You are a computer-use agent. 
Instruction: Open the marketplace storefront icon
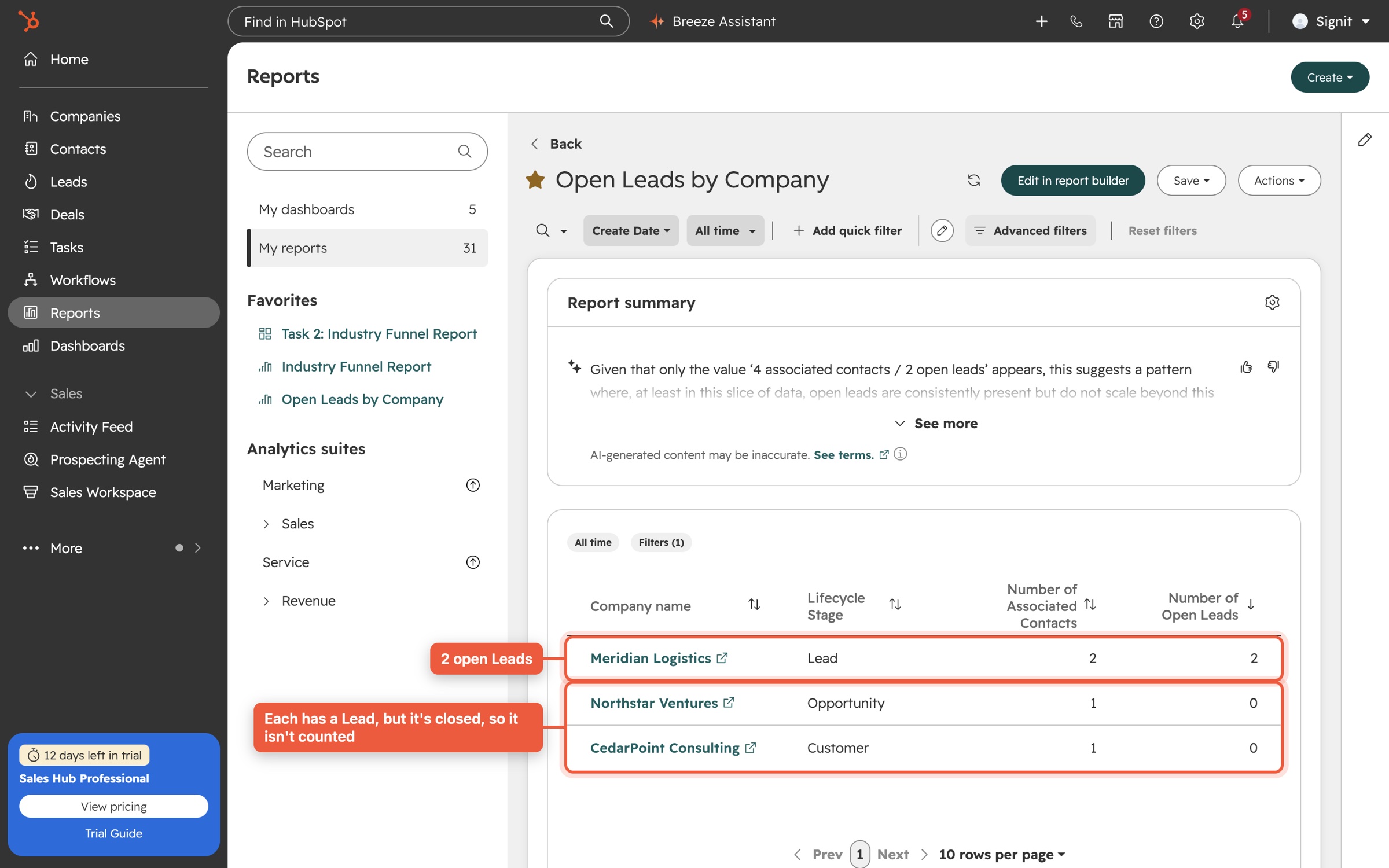(x=1116, y=21)
